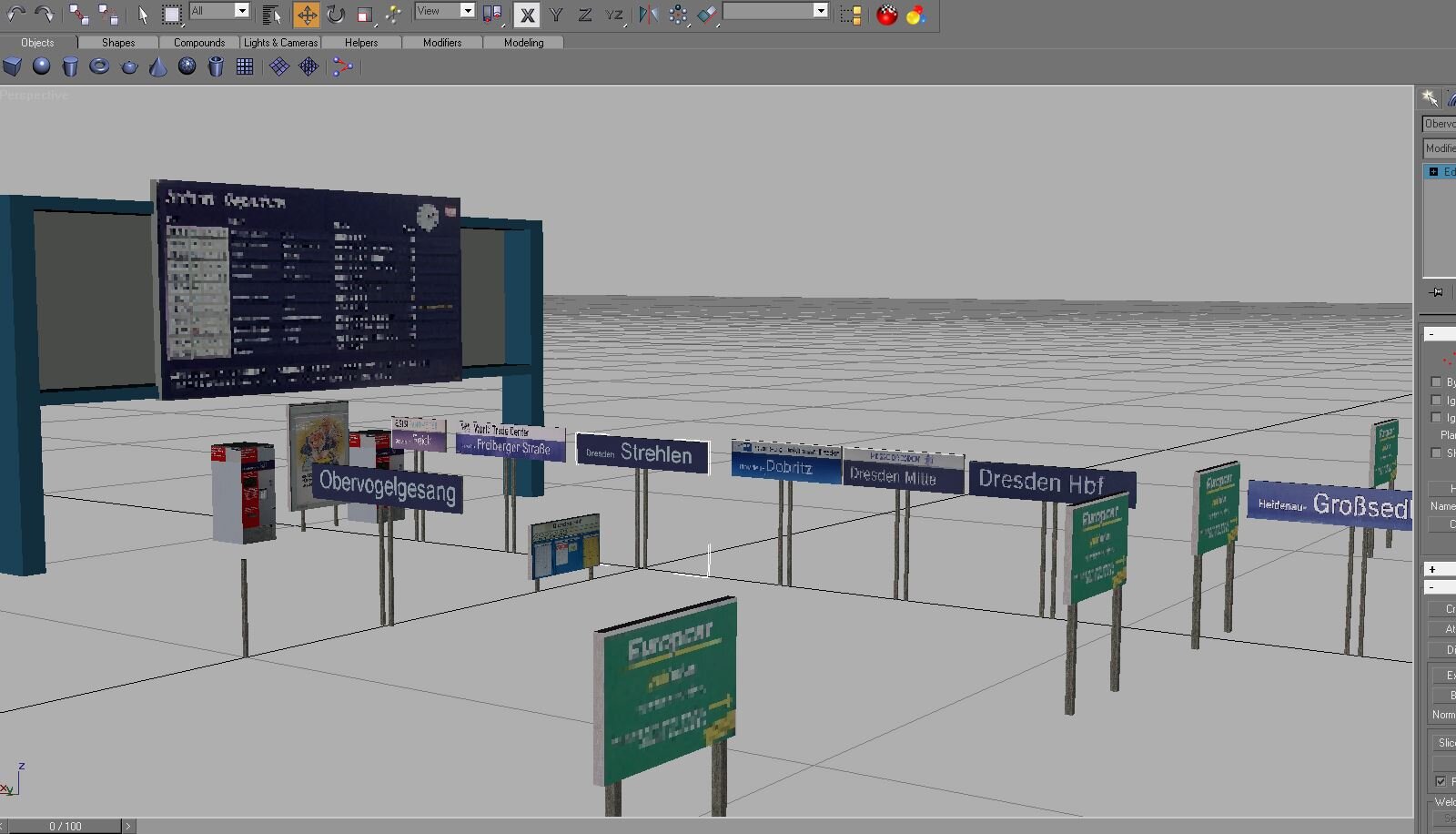Create a Tube primitive
This screenshot has height=834, width=1456.
click(x=216, y=66)
